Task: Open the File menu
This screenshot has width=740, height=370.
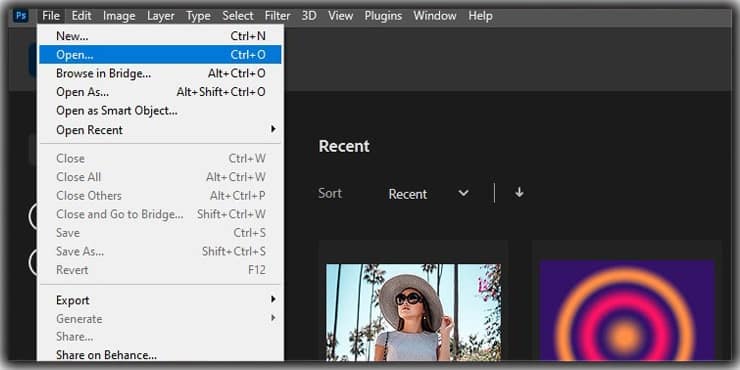Action: [x=51, y=16]
